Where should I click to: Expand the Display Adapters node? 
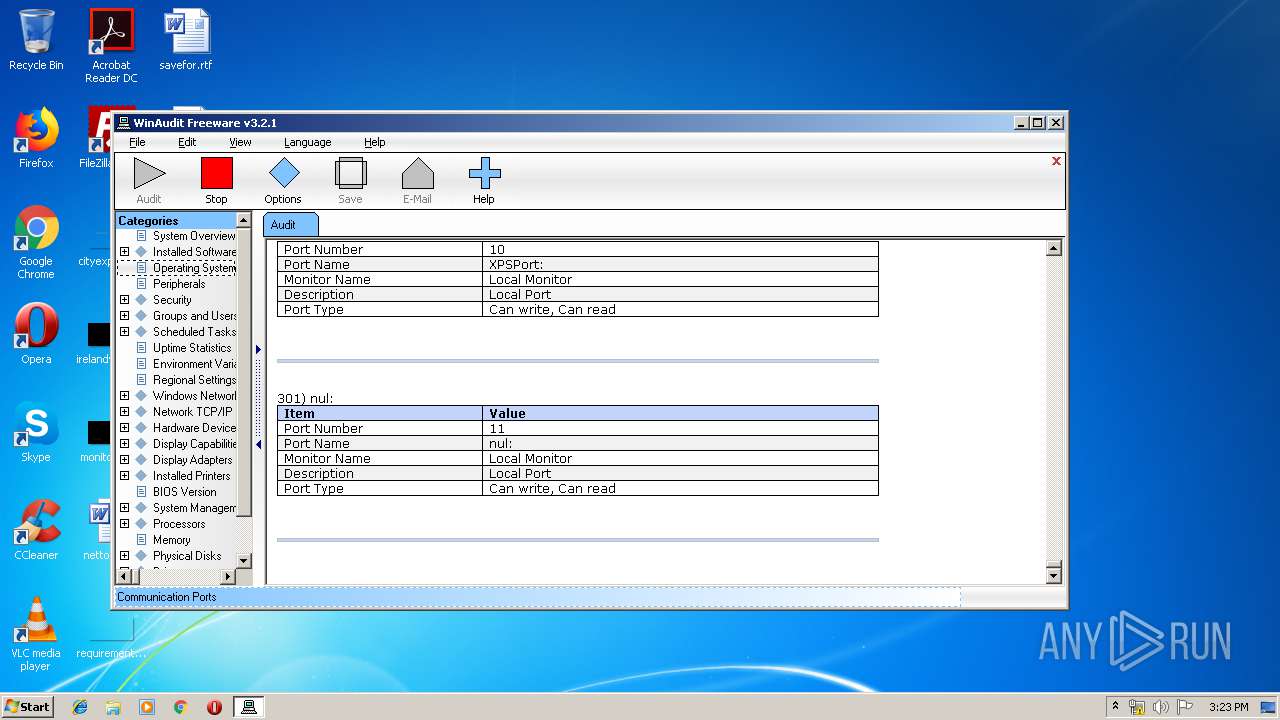click(124, 460)
